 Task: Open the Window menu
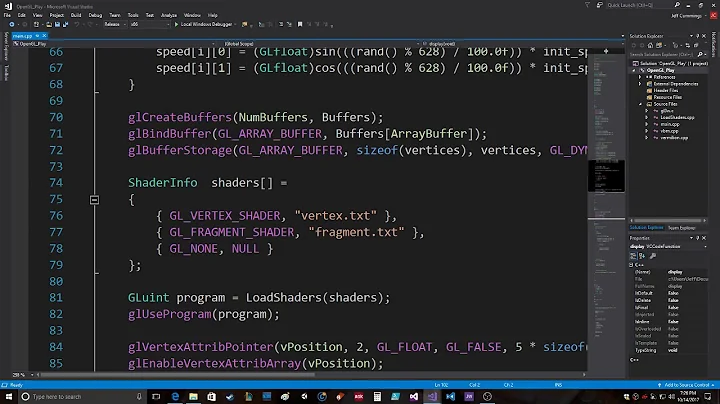[x=192, y=15]
